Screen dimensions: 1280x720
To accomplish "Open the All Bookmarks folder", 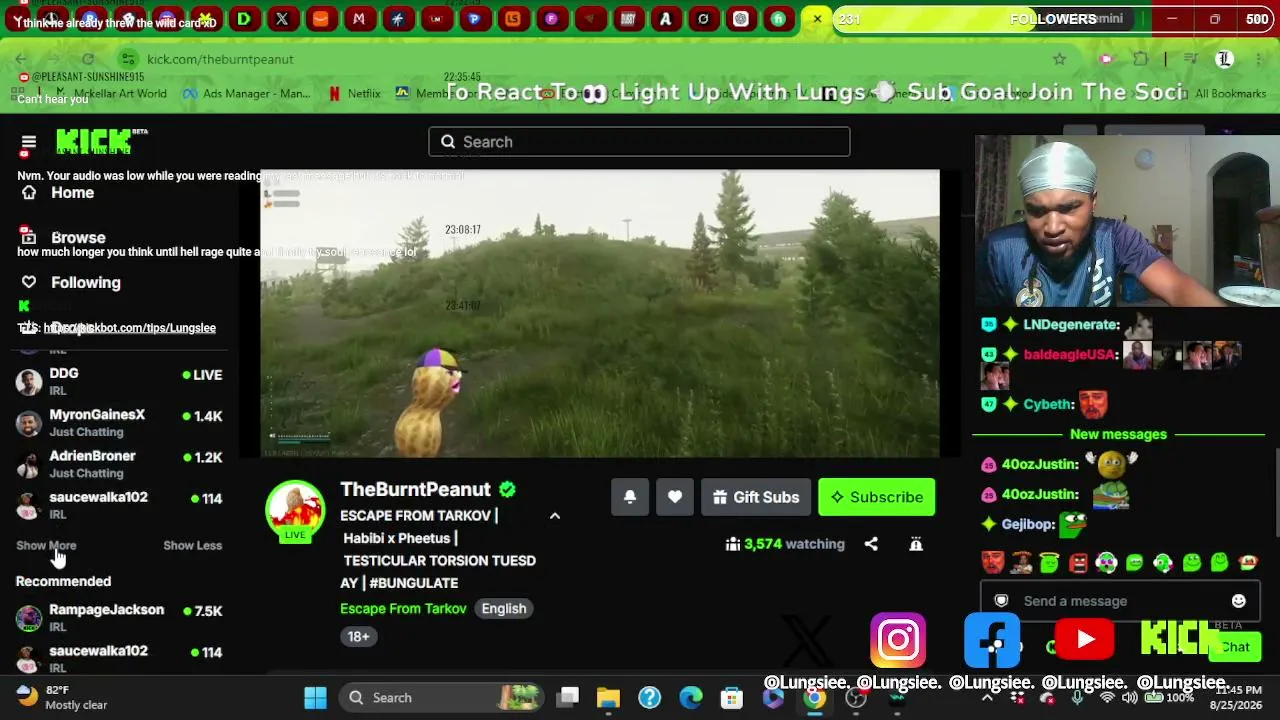I will tap(1221, 93).
